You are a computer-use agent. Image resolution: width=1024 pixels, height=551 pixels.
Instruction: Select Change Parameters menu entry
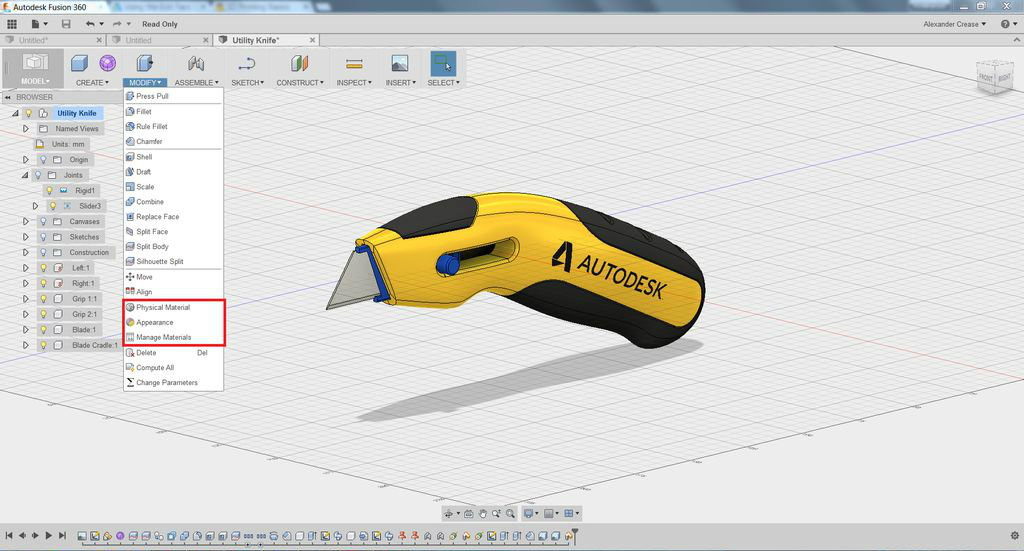[x=173, y=383]
